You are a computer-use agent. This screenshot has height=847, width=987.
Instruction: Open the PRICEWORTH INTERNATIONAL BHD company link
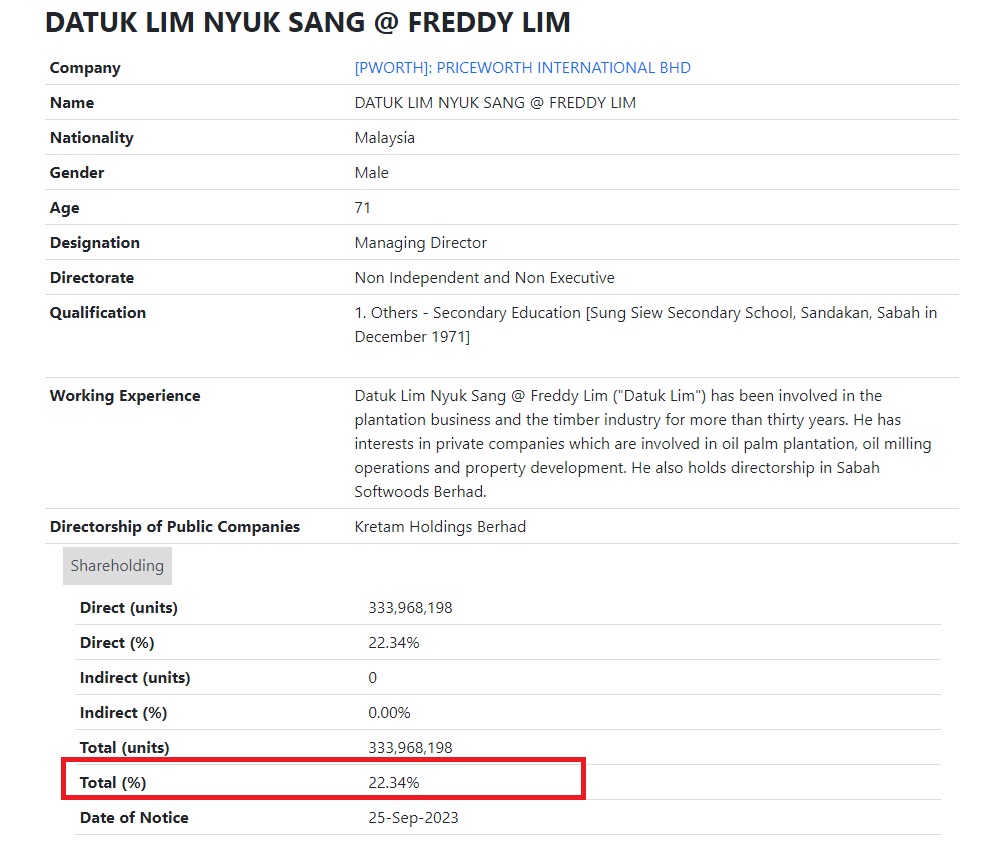522,68
